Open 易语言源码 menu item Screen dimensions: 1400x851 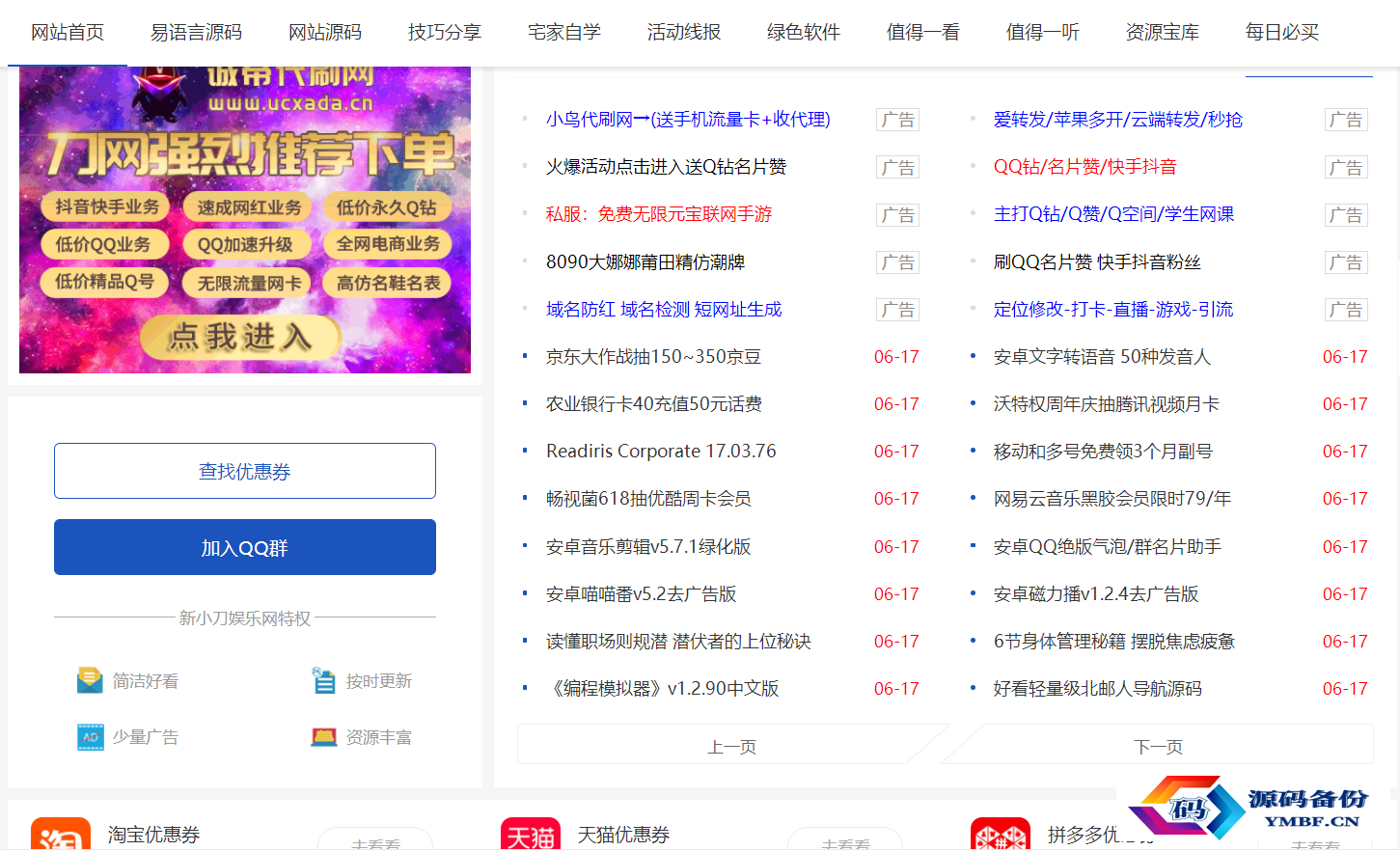pyautogui.click(x=196, y=32)
